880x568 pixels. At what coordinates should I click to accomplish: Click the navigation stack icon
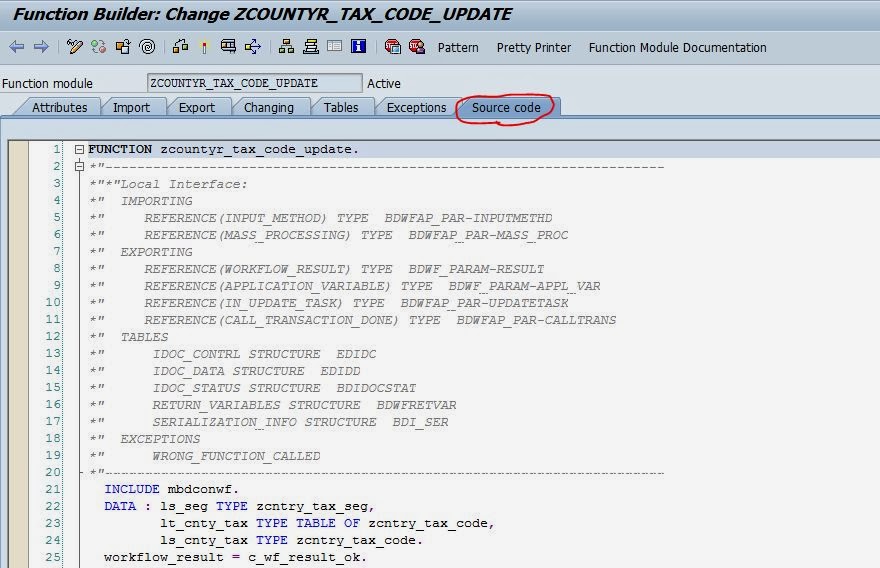(310, 47)
